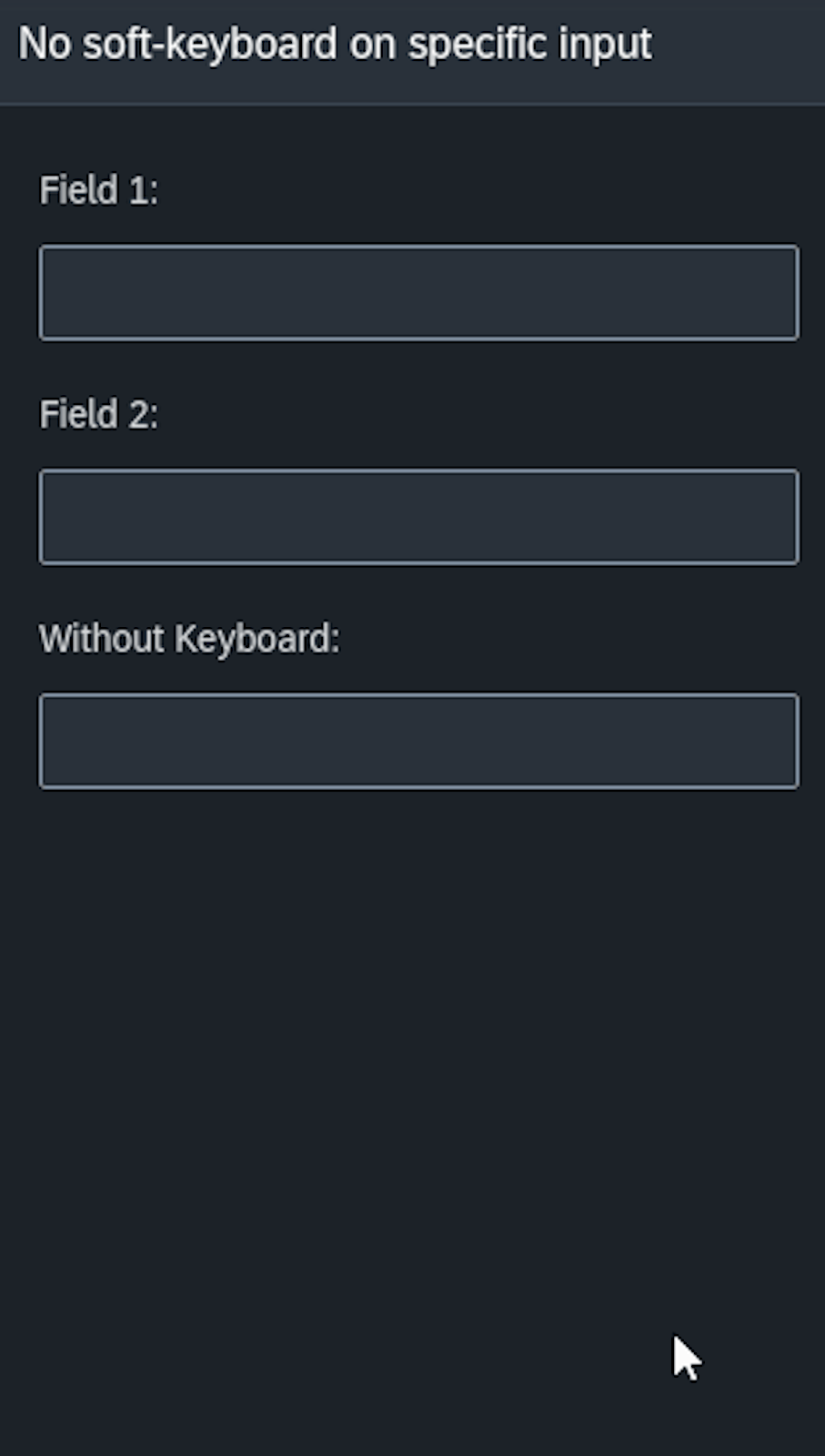Click the 'Field 2:' label text
The width and height of the screenshot is (825, 1456).
pos(98,415)
